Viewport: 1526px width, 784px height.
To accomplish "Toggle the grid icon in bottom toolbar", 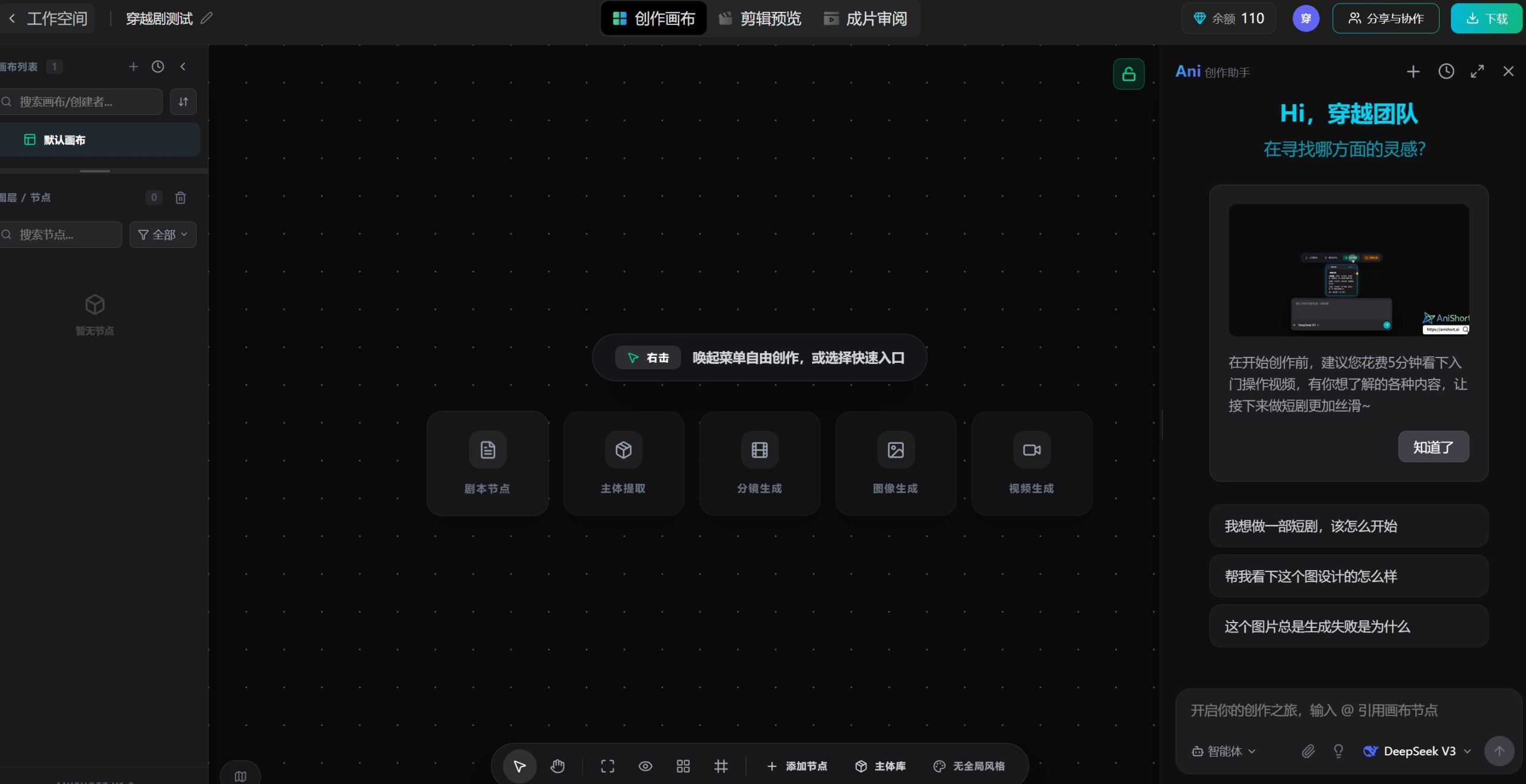I will click(721, 766).
